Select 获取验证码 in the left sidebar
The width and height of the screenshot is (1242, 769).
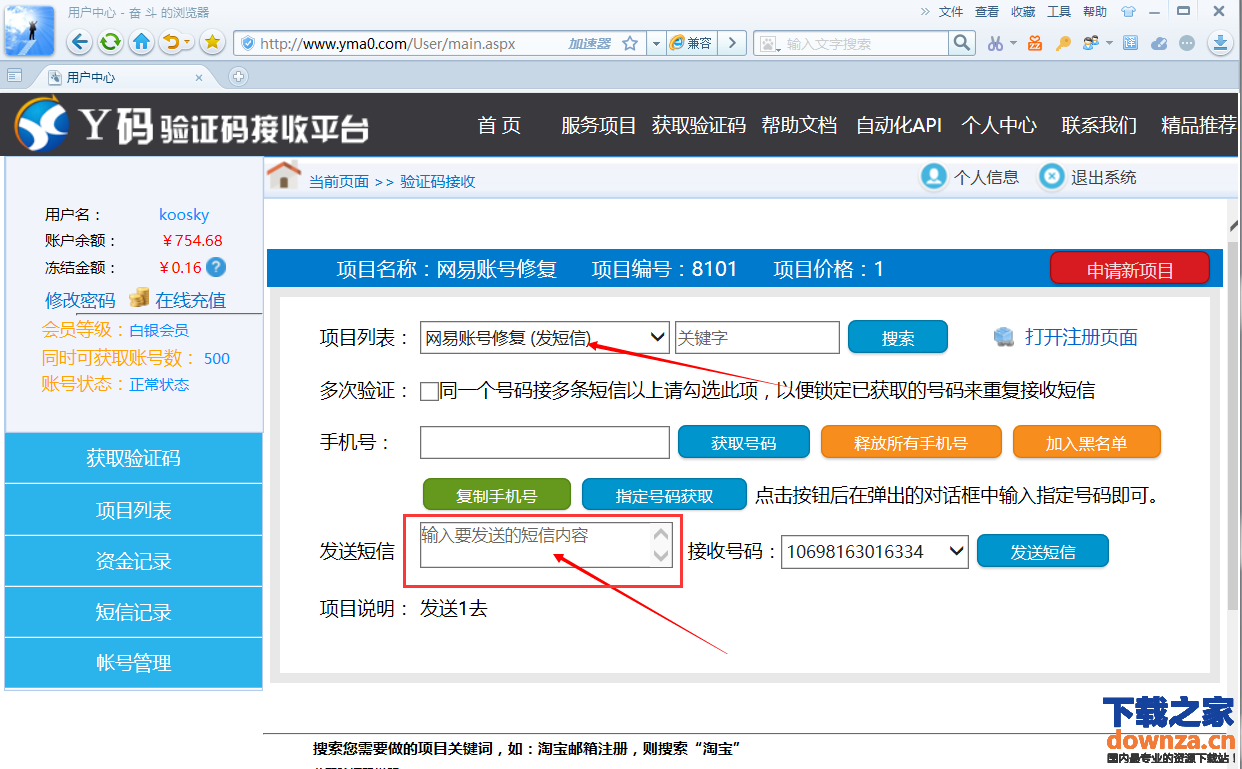point(134,458)
